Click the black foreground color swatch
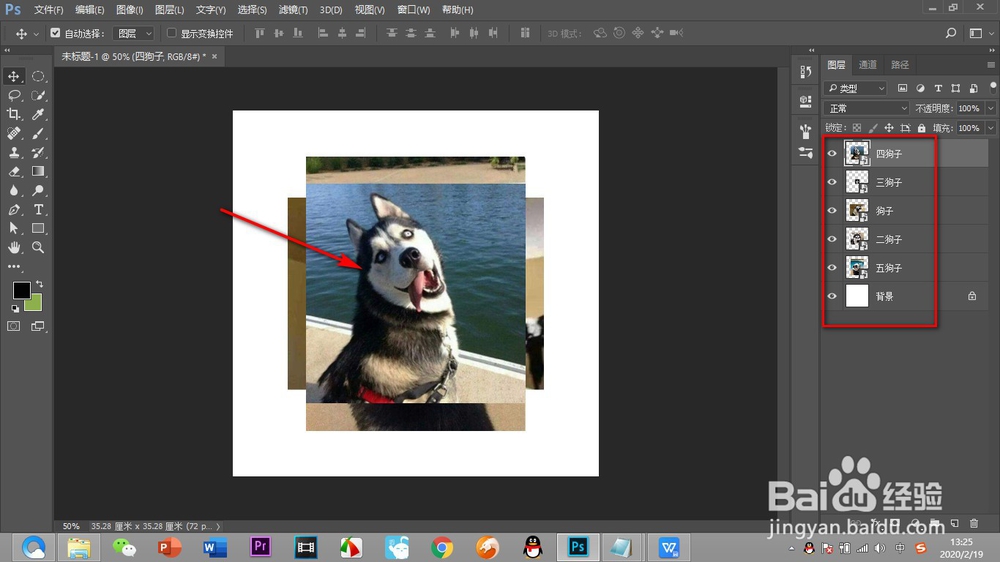 [x=20, y=290]
